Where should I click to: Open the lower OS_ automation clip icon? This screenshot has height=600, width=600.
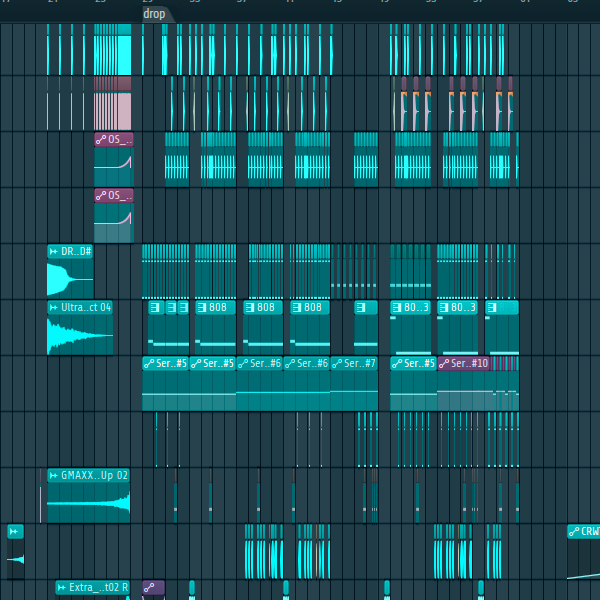coord(101,196)
